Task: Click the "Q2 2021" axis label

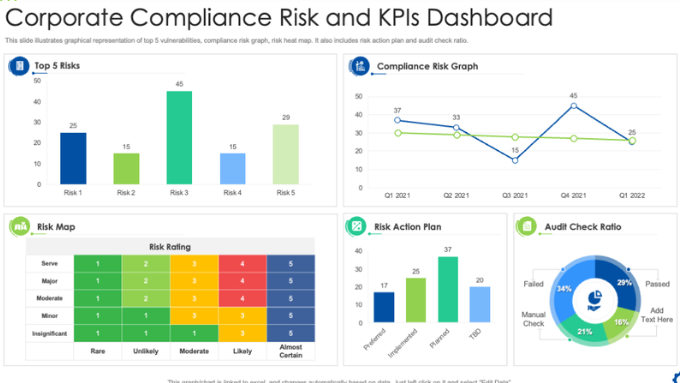Action: coord(456,196)
